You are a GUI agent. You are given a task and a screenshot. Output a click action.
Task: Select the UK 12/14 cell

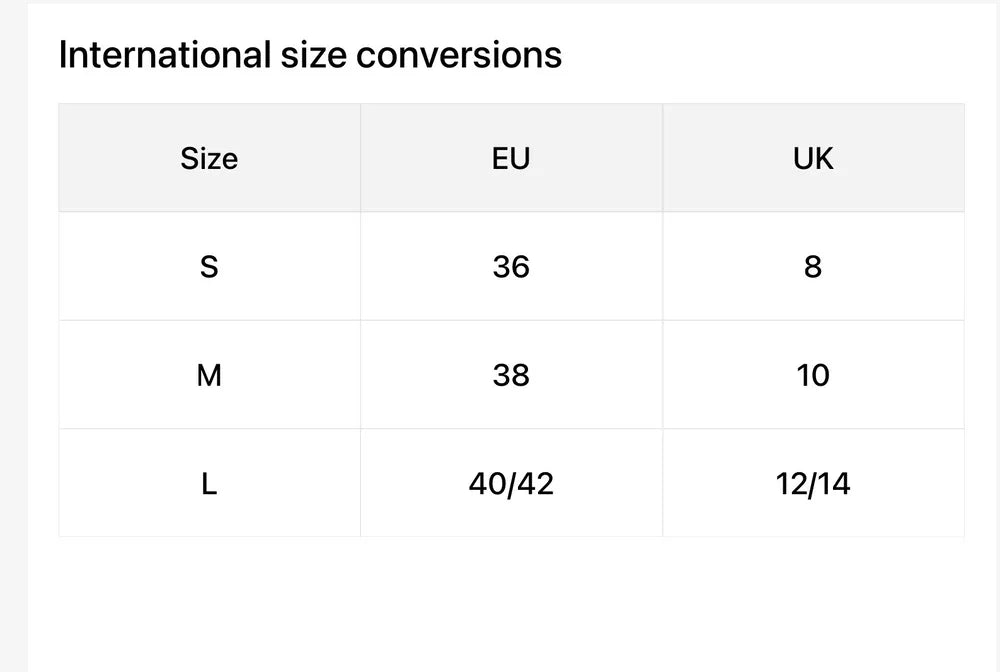click(x=813, y=483)
